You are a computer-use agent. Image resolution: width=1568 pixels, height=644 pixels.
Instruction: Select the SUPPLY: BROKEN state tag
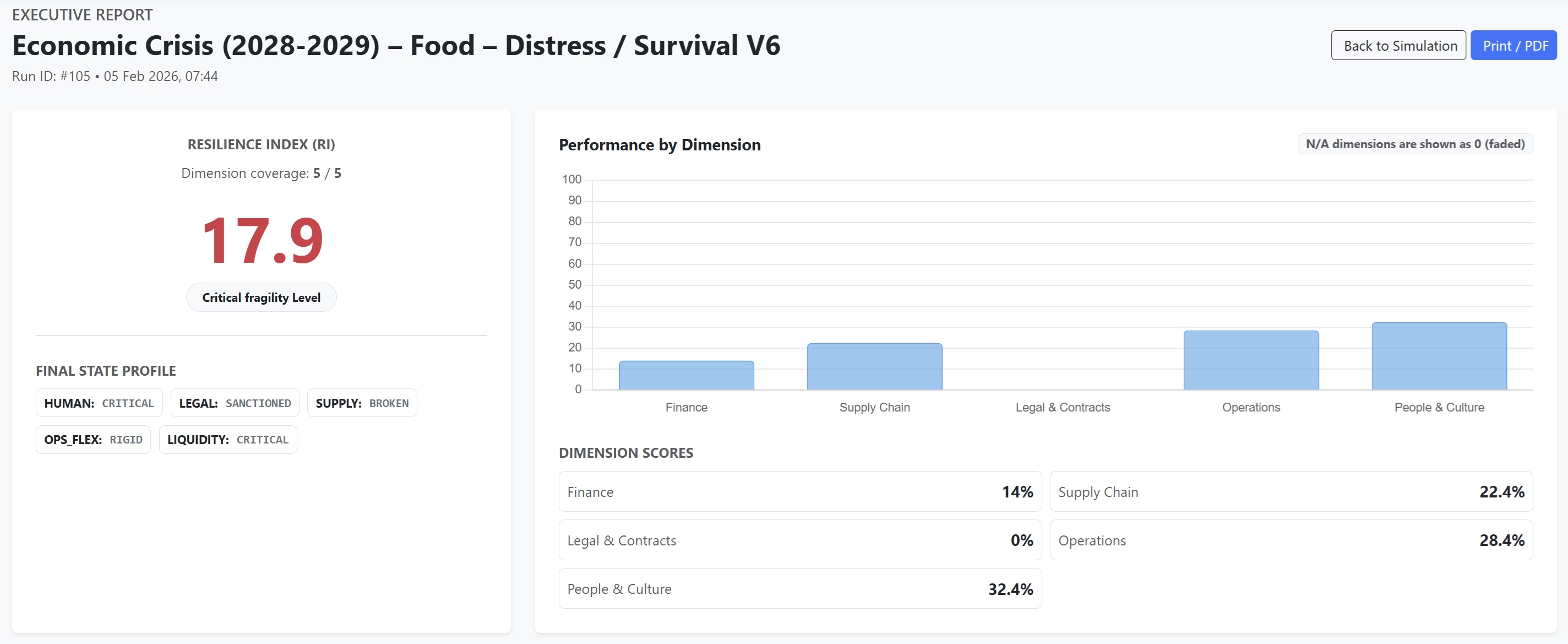click(362, 403)
